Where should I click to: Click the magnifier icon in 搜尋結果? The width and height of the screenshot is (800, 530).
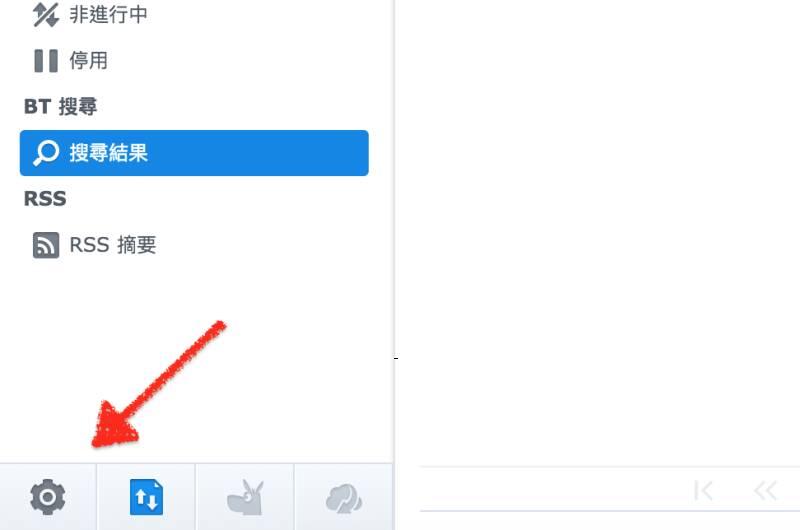[46, 153]
